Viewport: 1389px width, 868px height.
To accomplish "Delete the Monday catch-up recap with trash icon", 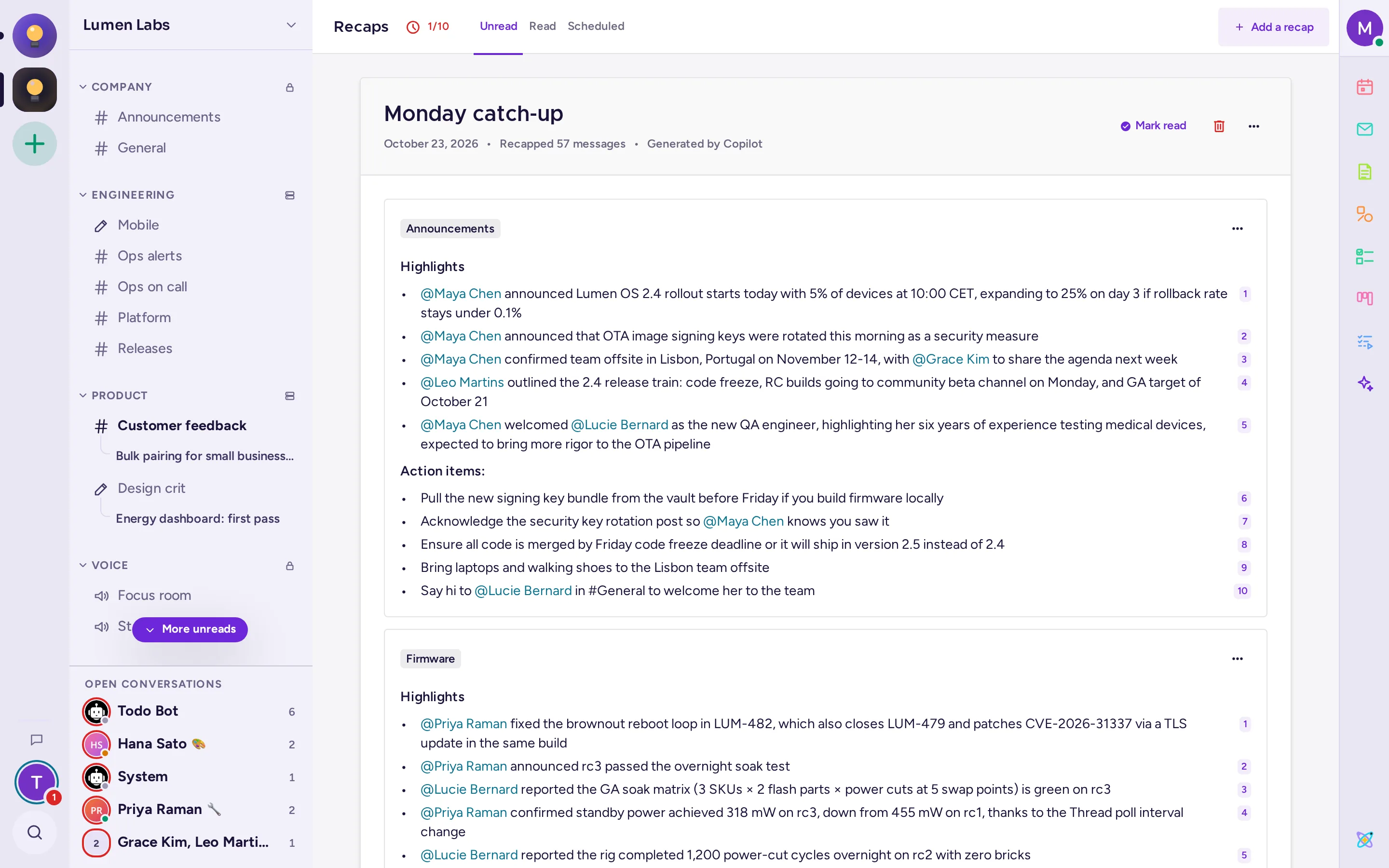I will tap(1219, 126).
